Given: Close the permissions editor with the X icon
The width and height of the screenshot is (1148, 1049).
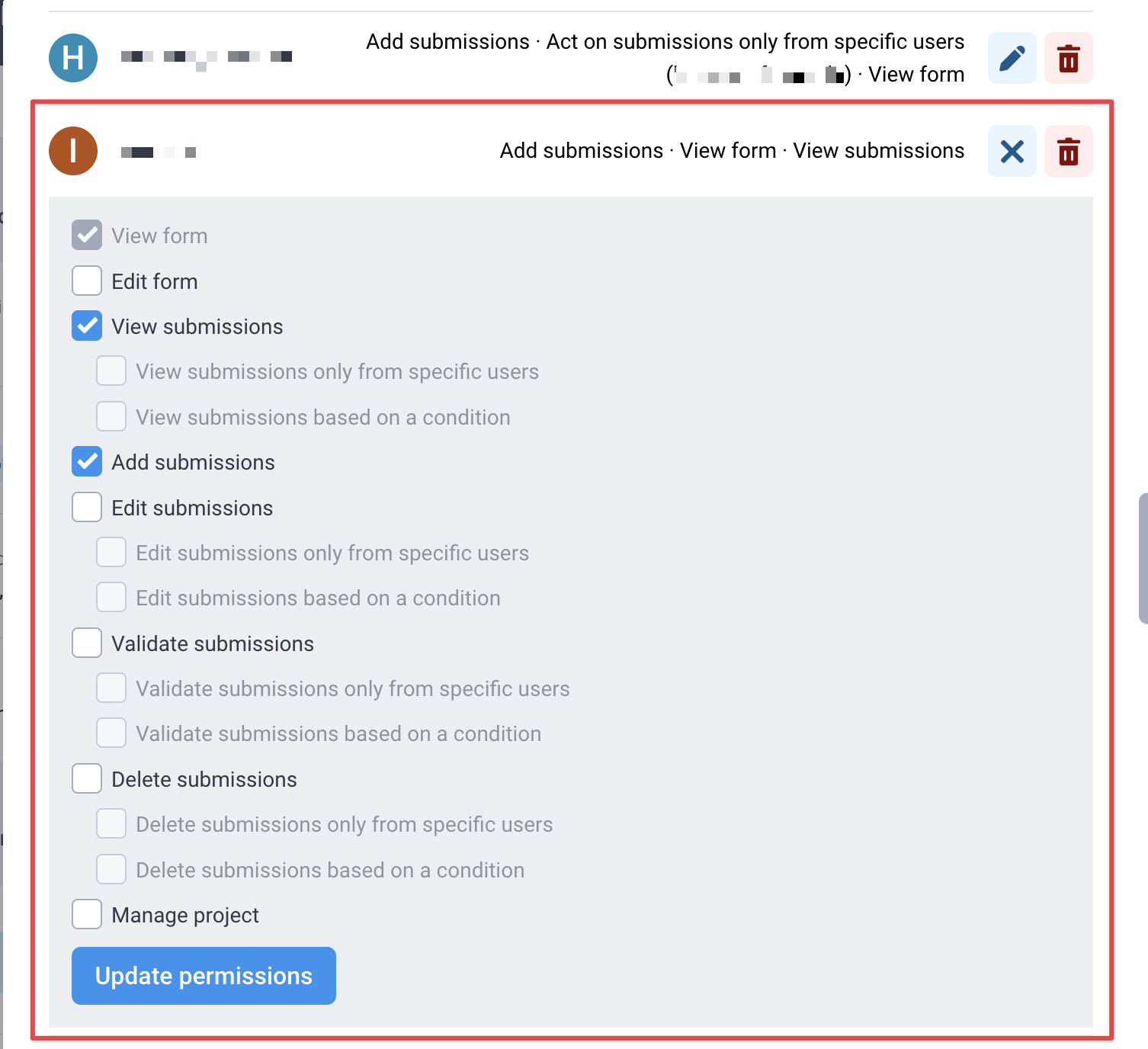Looking at the screenshot, I should pyautogui.click(x=1012, y=151).
